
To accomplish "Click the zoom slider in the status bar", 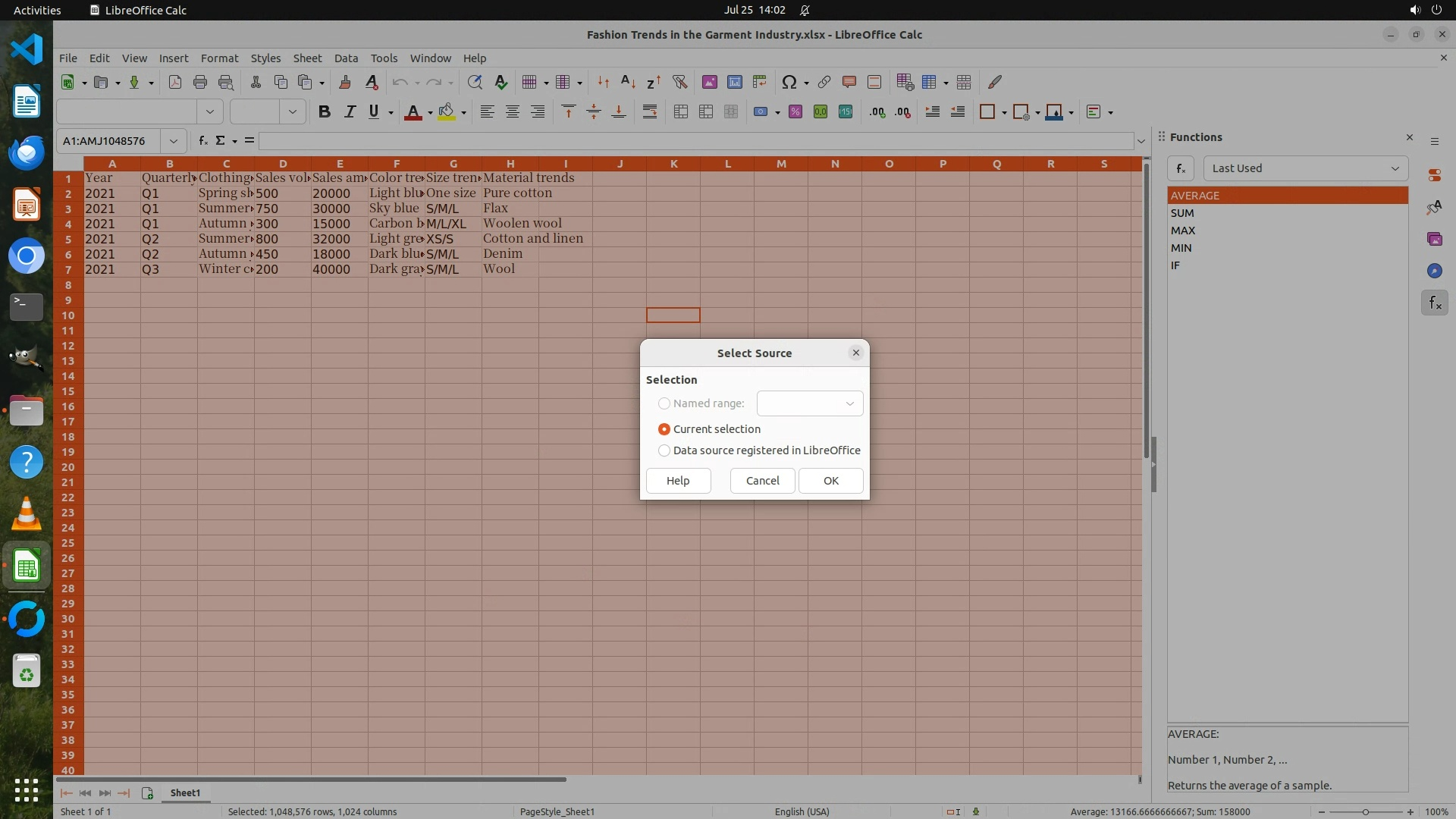I will [1365, 811].
